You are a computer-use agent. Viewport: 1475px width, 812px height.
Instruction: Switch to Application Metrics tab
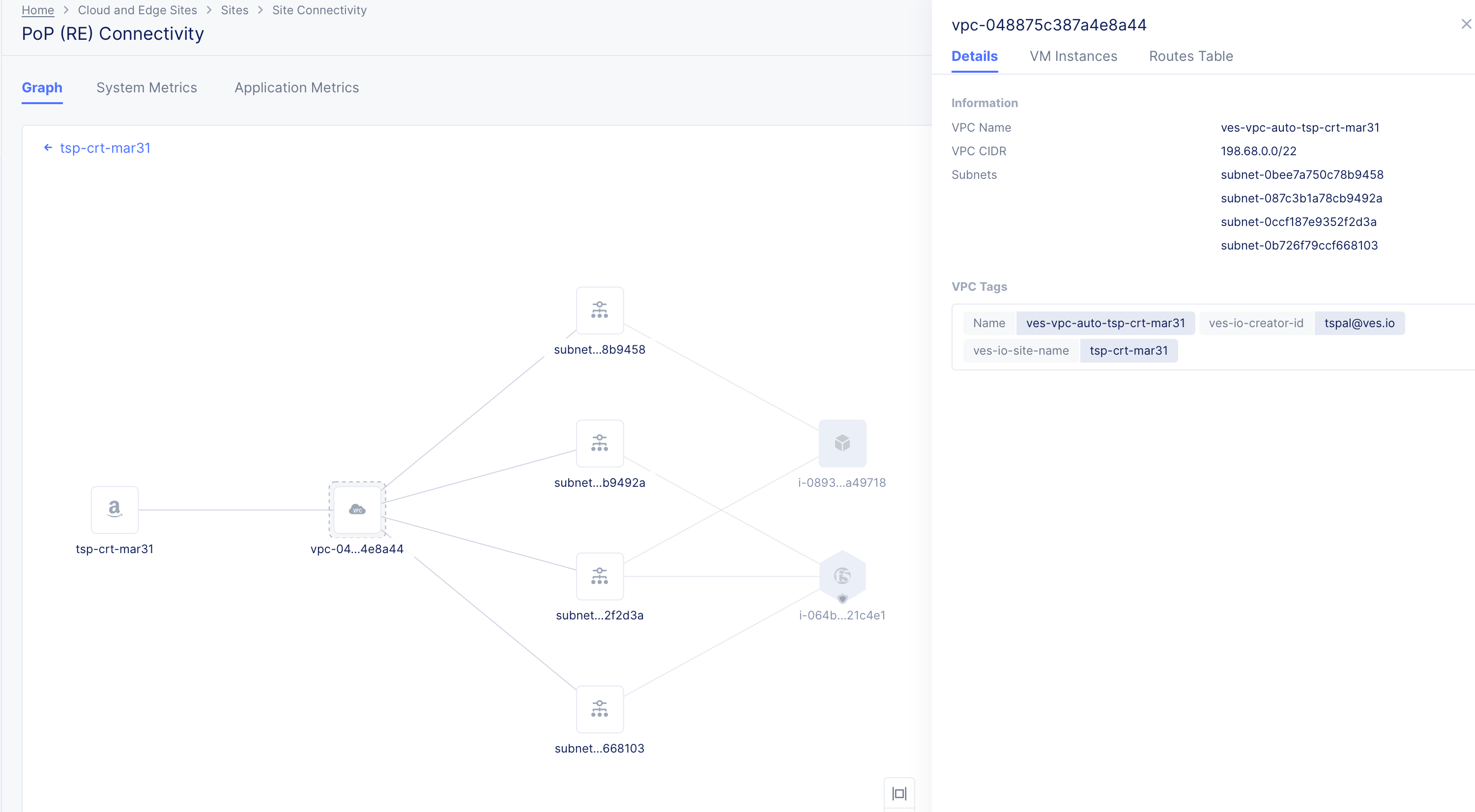tap(296, 87)
